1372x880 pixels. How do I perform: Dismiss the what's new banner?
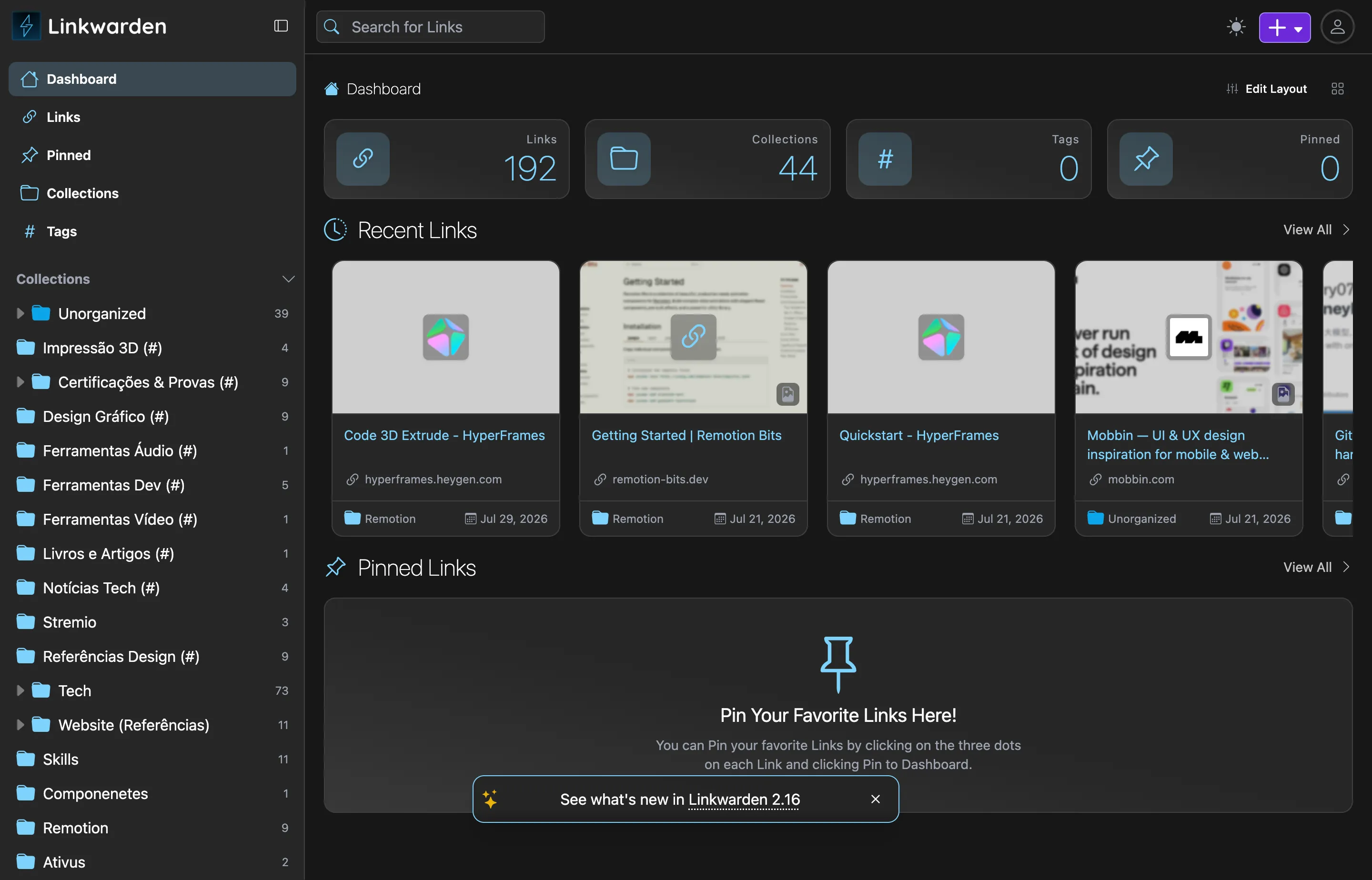(x=875, y=800)
